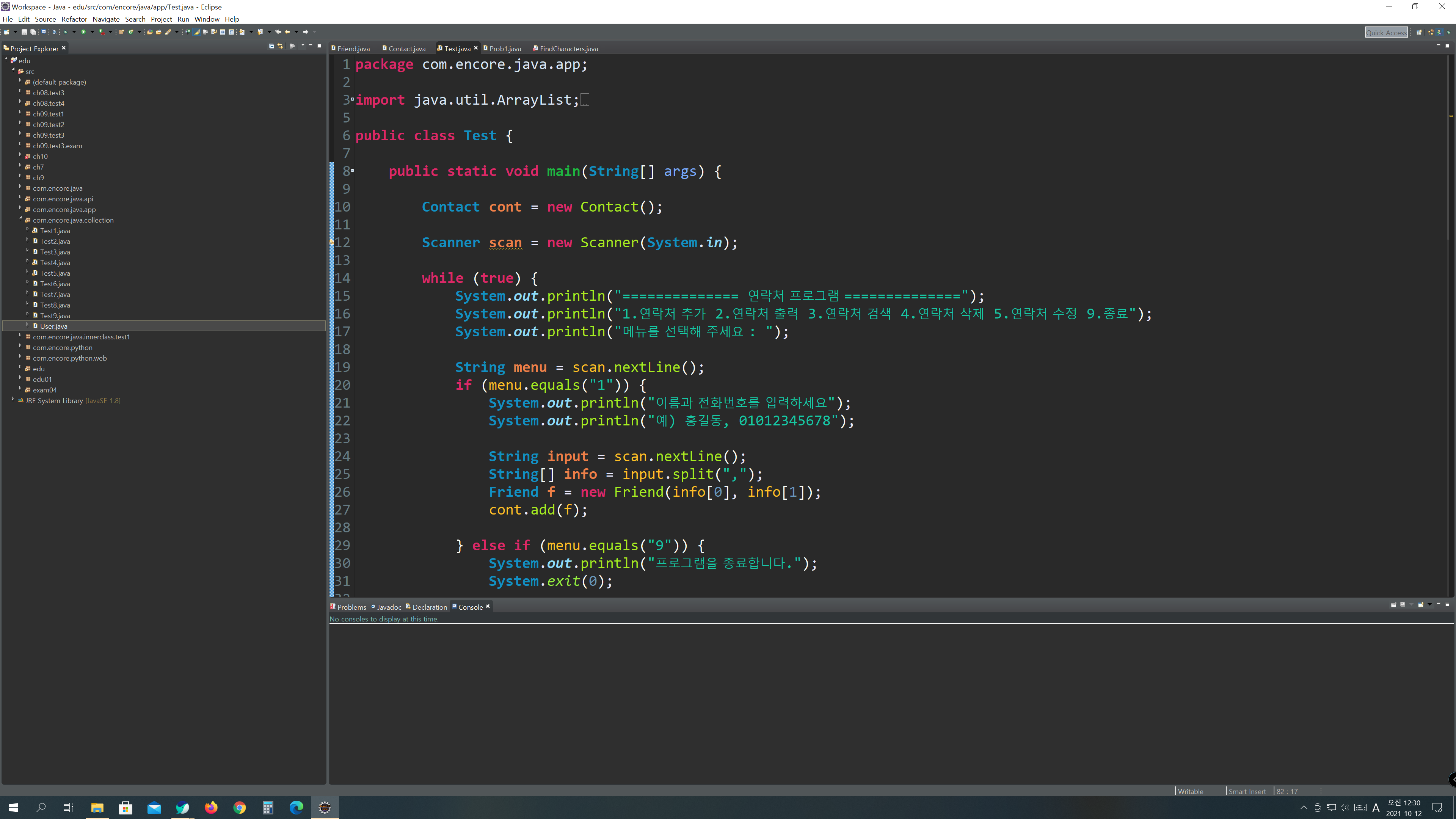Click the New Java Class icon
1456x819 pixels.
click(x=130, y=31)
